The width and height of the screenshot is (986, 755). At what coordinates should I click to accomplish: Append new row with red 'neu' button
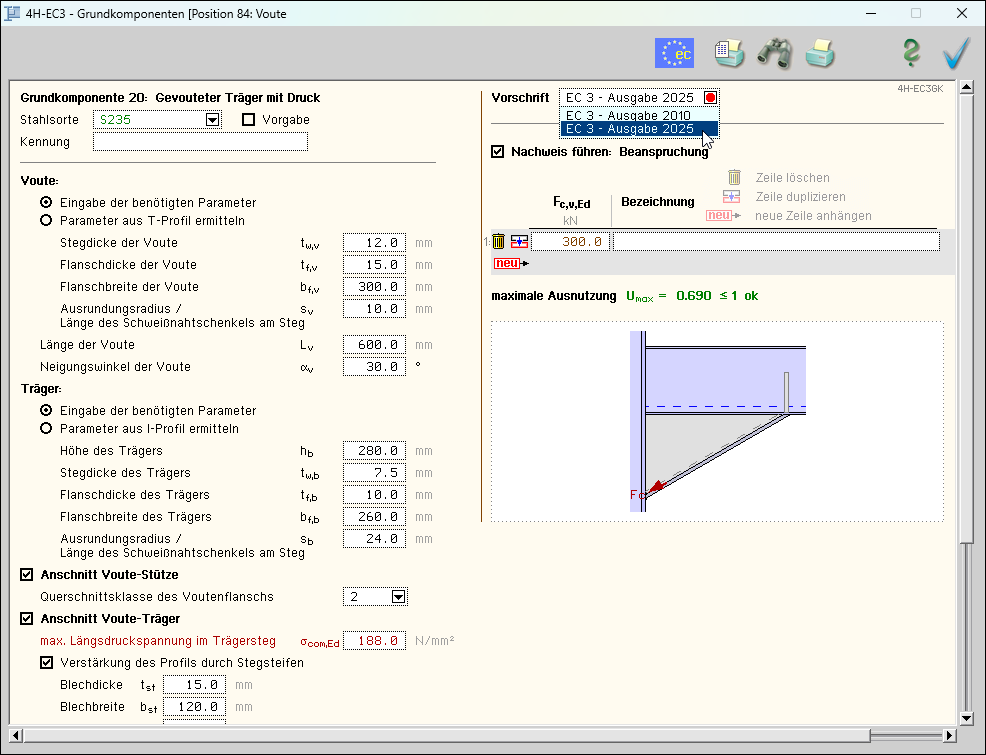click(509, 263)
